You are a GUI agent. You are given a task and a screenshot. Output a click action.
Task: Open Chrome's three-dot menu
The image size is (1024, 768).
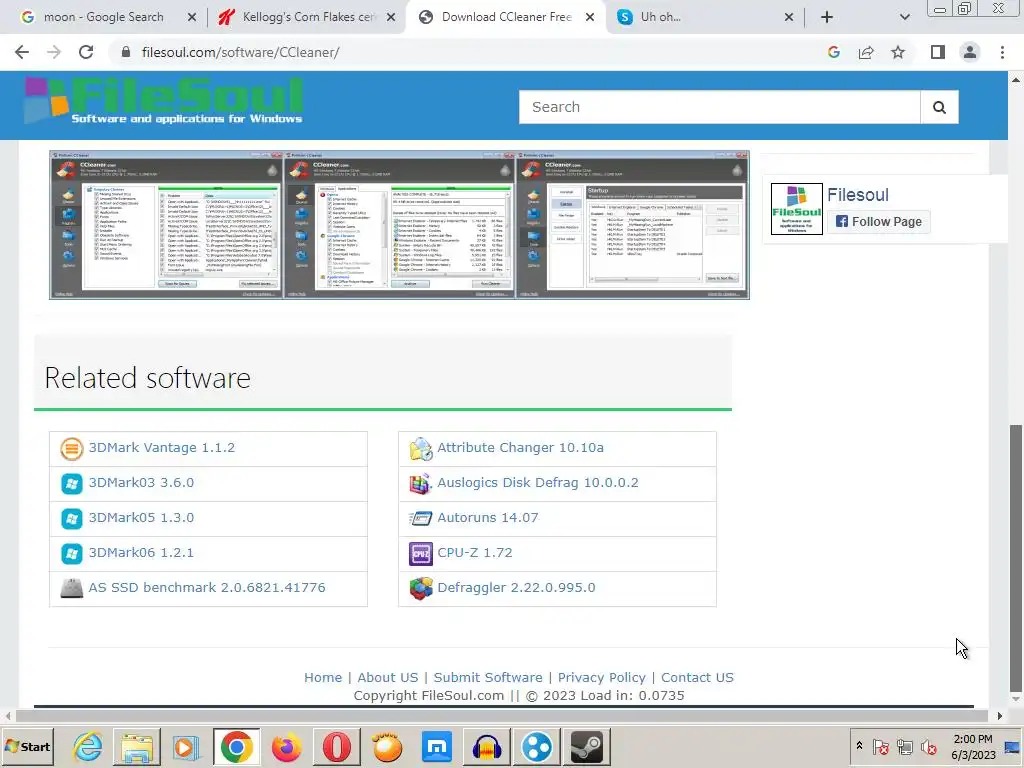tap(1002, 52)
